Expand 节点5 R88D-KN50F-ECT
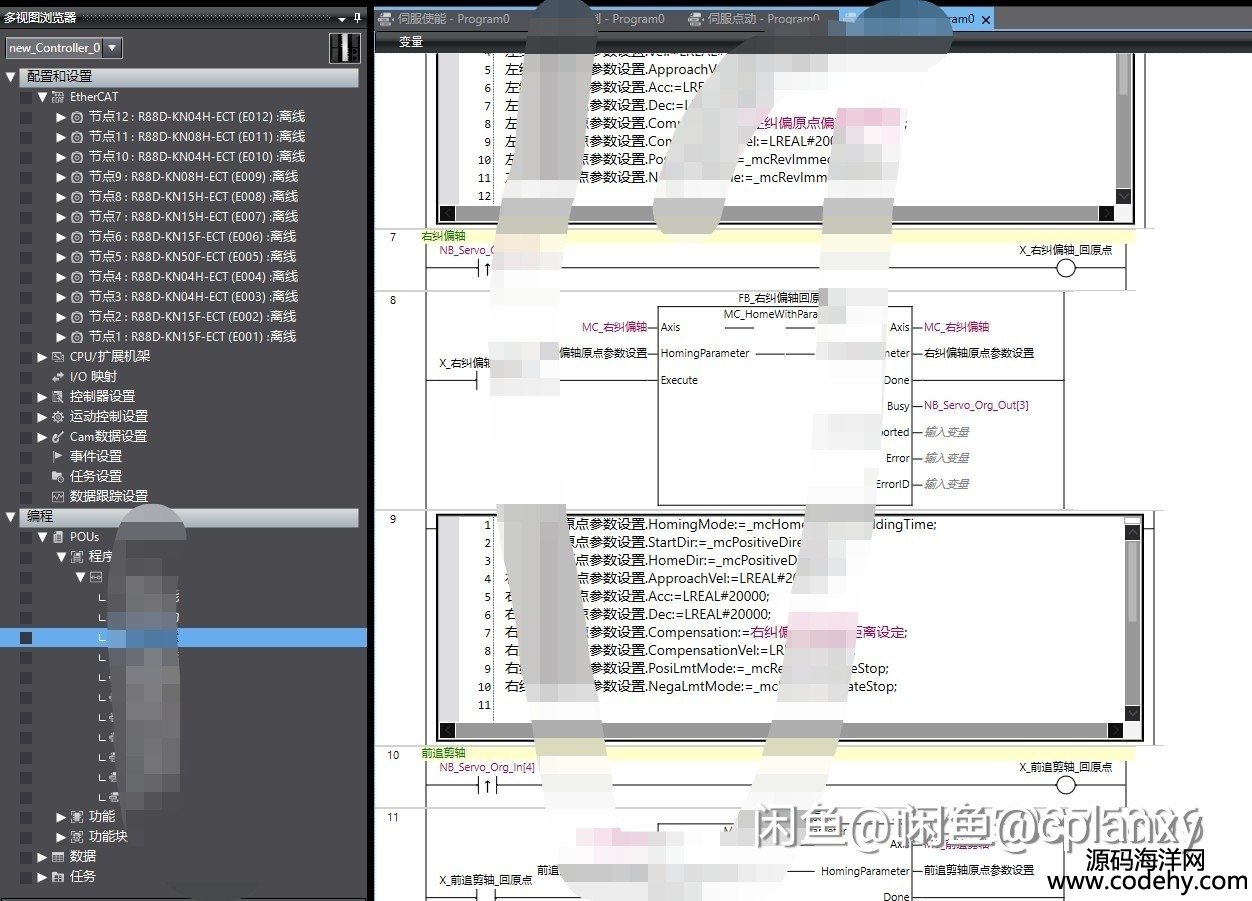This screenshot has width=1252, height=901. pyautogui.click(x=61, y=257)
